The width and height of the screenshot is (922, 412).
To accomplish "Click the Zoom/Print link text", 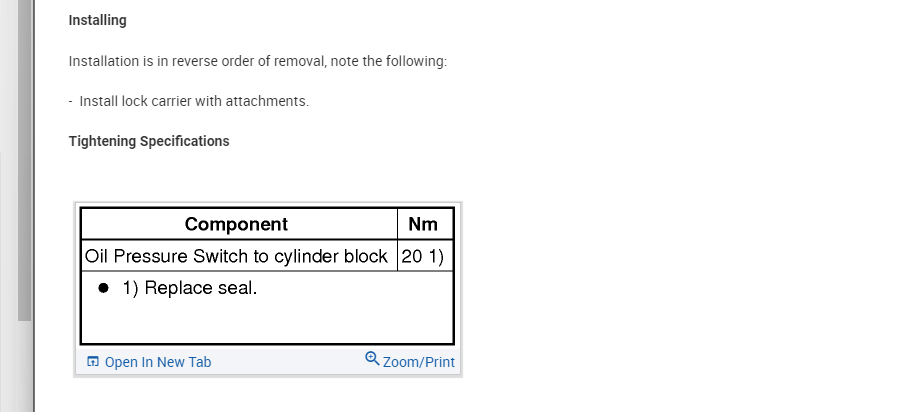I will (x=418, y=362).
